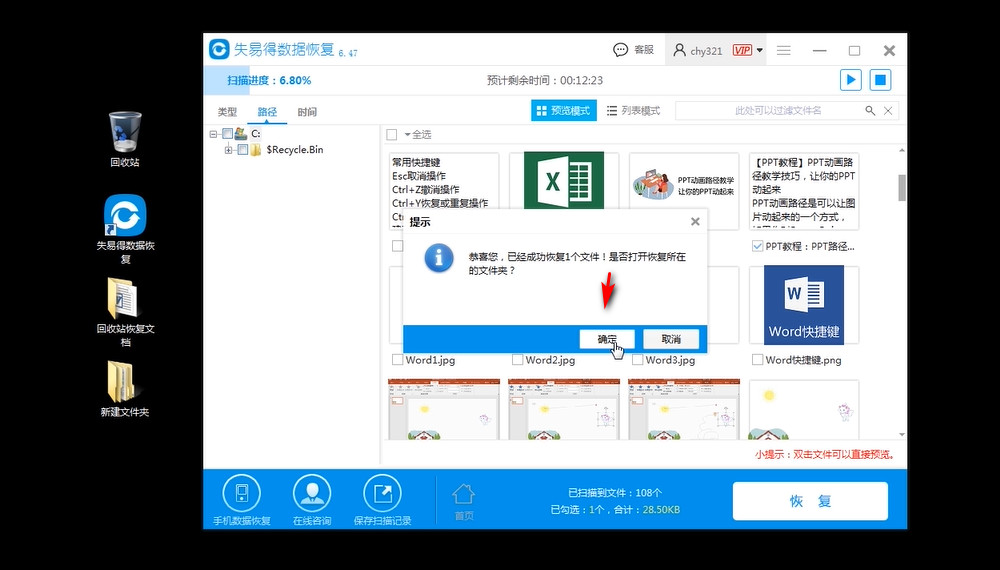1000x570 pixels.
Task: Switch to the 时间 tab
Action: (307, 112)
